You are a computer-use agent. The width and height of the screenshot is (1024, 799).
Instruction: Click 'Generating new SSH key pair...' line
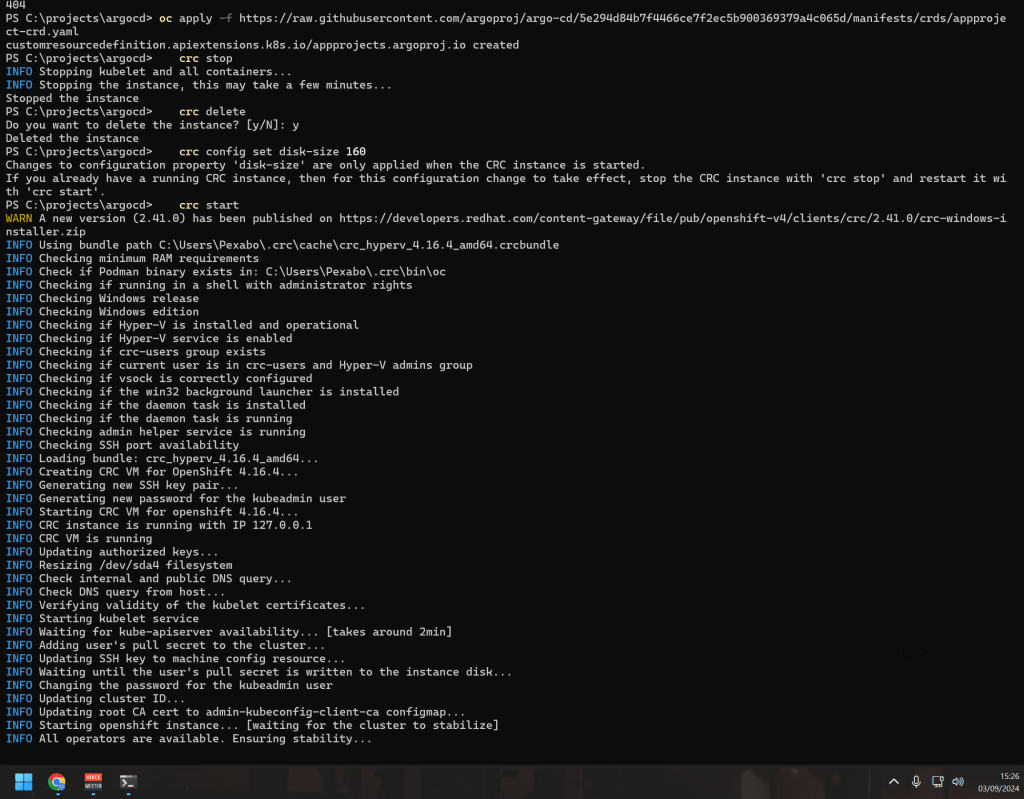point(122,485)
